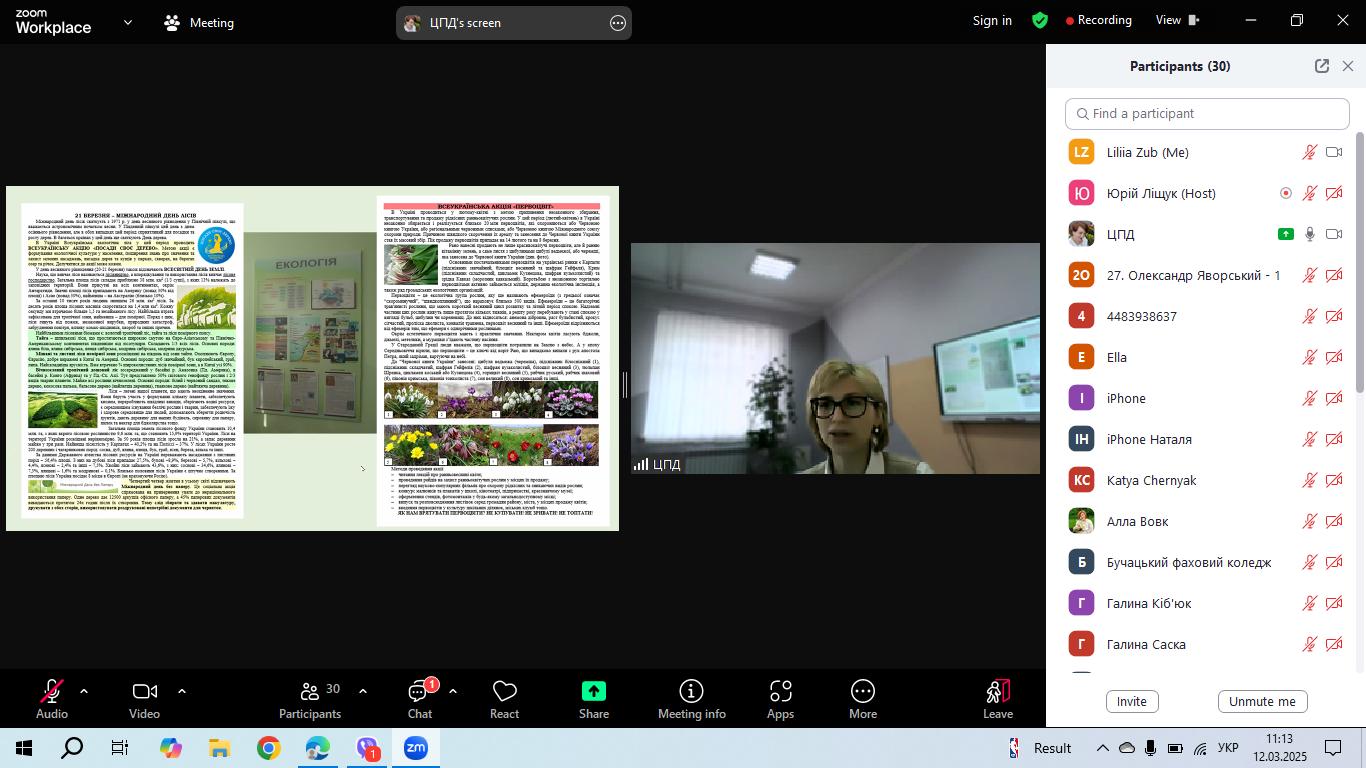Expand audio settings arrow beside Audio

83,691
